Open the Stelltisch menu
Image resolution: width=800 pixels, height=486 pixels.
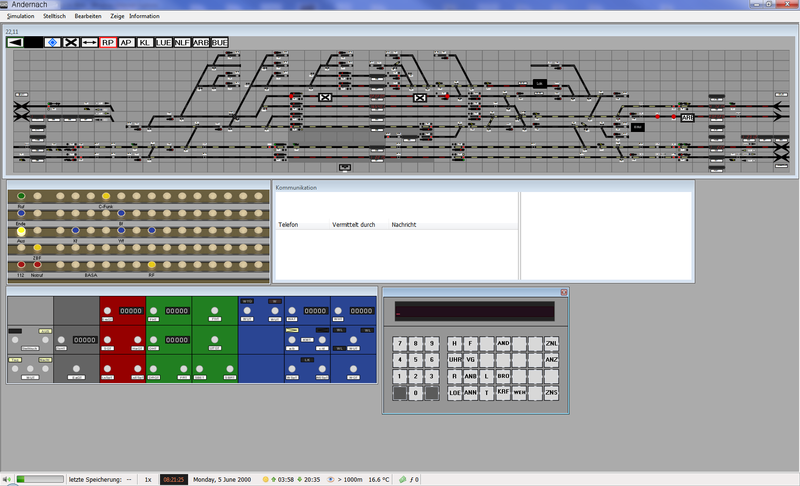(55, 16)
